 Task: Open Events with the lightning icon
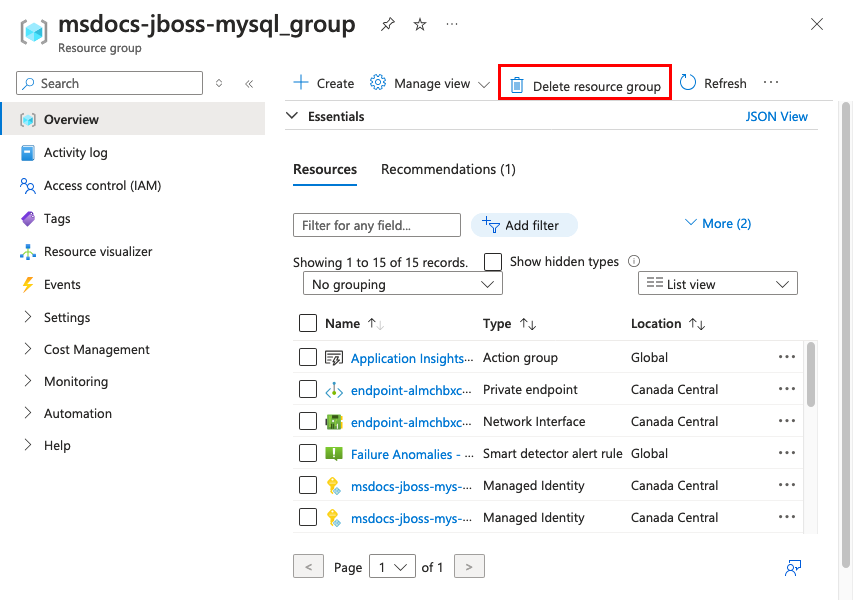(x=28, y=285)
